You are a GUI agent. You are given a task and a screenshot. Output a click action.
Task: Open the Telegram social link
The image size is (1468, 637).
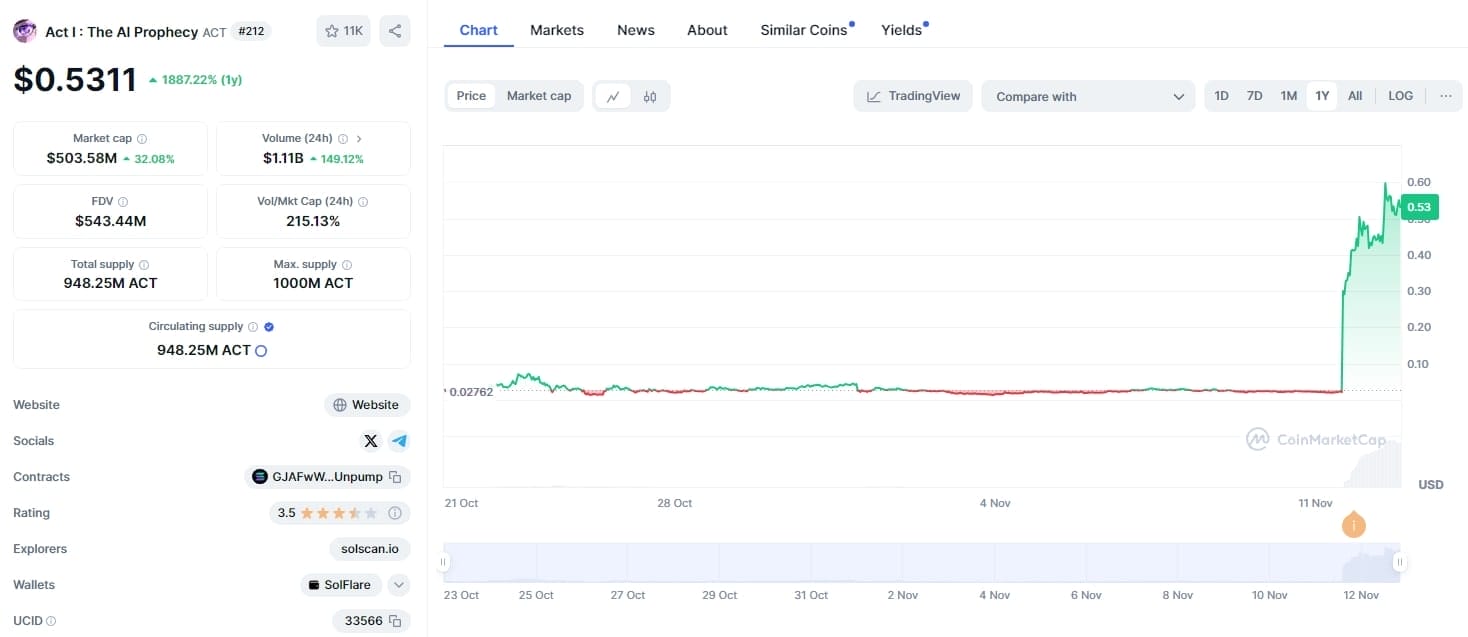(399, 441)
